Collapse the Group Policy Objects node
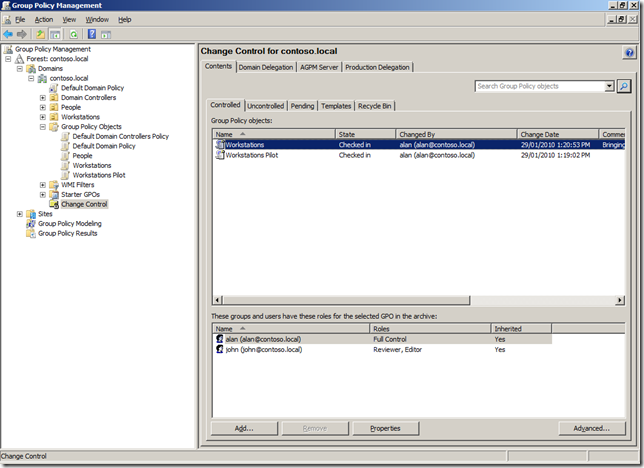Image resolution: width=644 pixels, height=468 pixels. click(42, 127)
